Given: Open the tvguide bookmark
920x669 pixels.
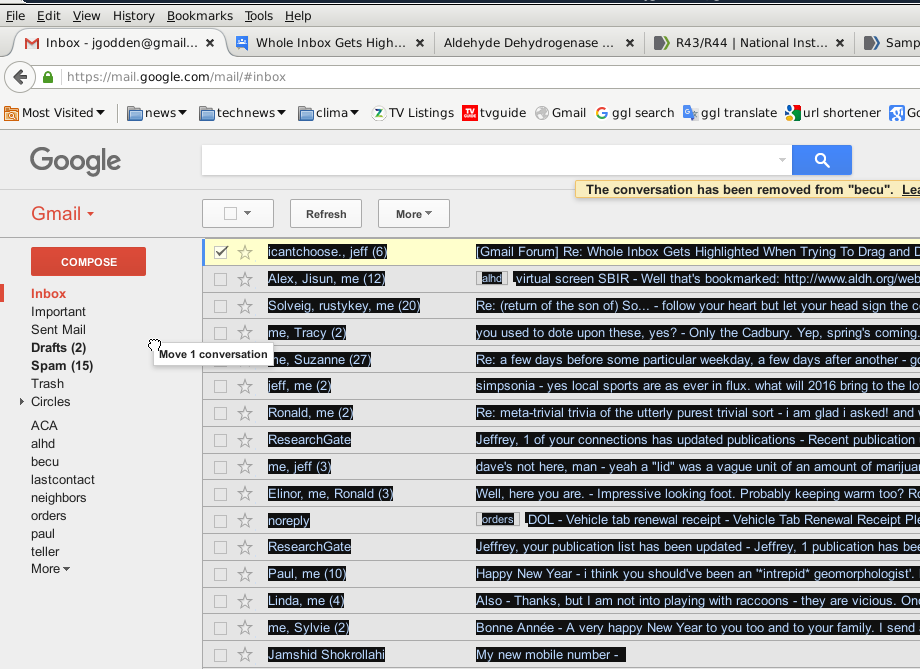Looking at the screenshot, I should click(494, 113).
